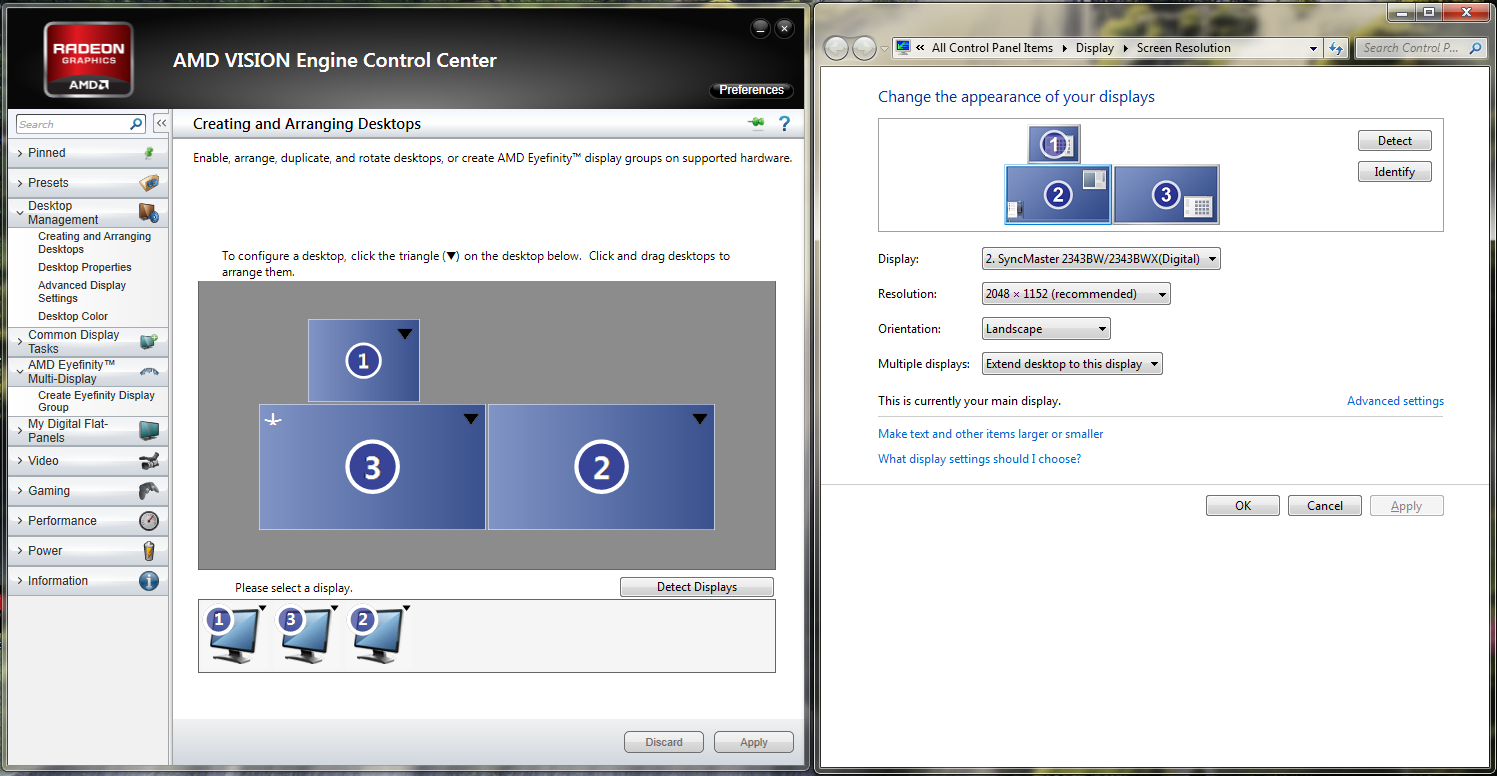Screen dimensions: 1497x776
Task: Click the Search Control Panel field
Action: [x=1421, y=48]
